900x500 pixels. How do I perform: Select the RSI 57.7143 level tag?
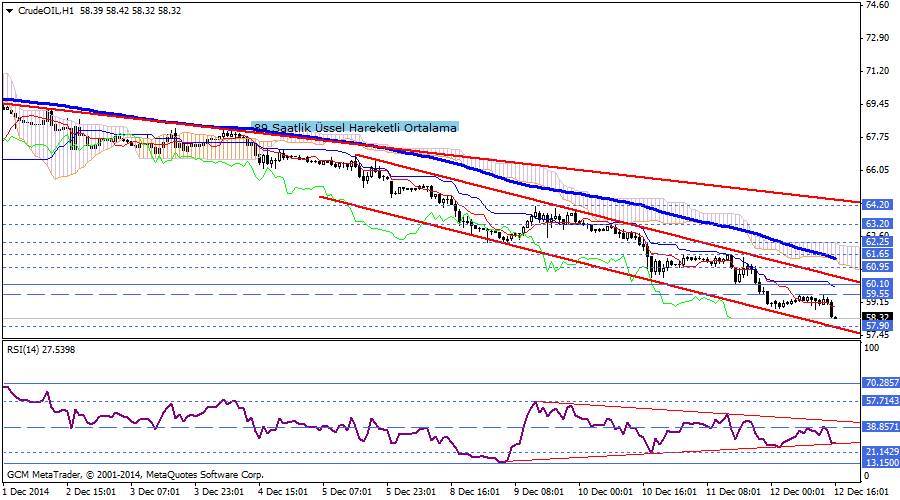pos(879,401)
